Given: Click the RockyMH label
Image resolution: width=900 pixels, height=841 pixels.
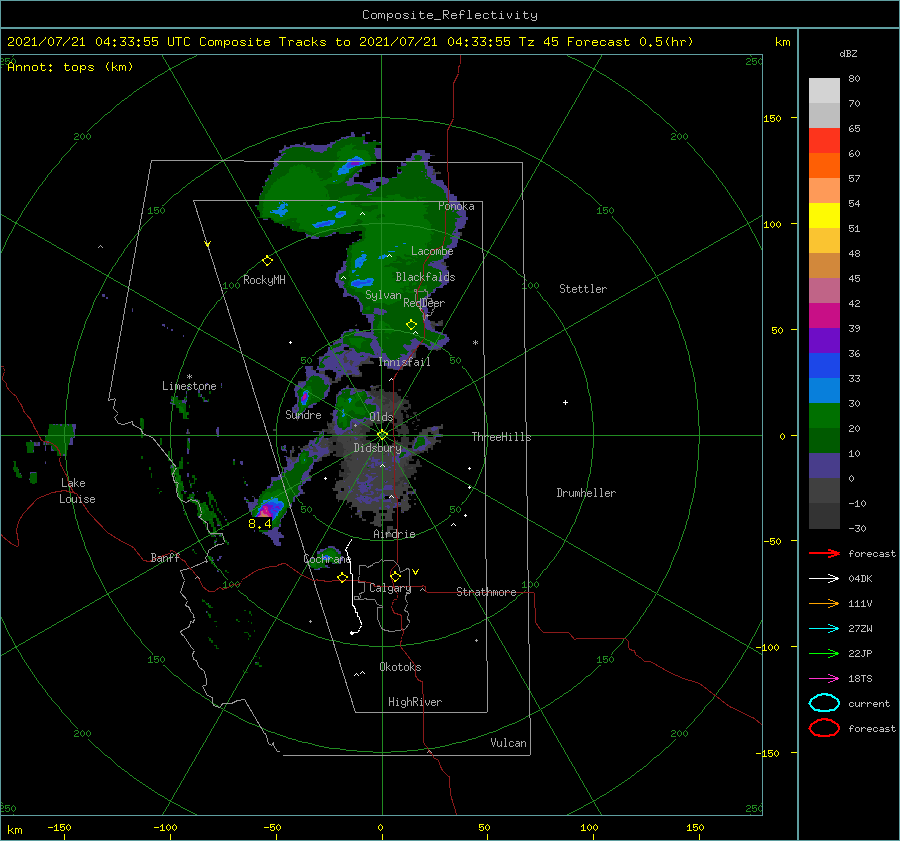Looking at the screenshot, I should pos(264,280).
